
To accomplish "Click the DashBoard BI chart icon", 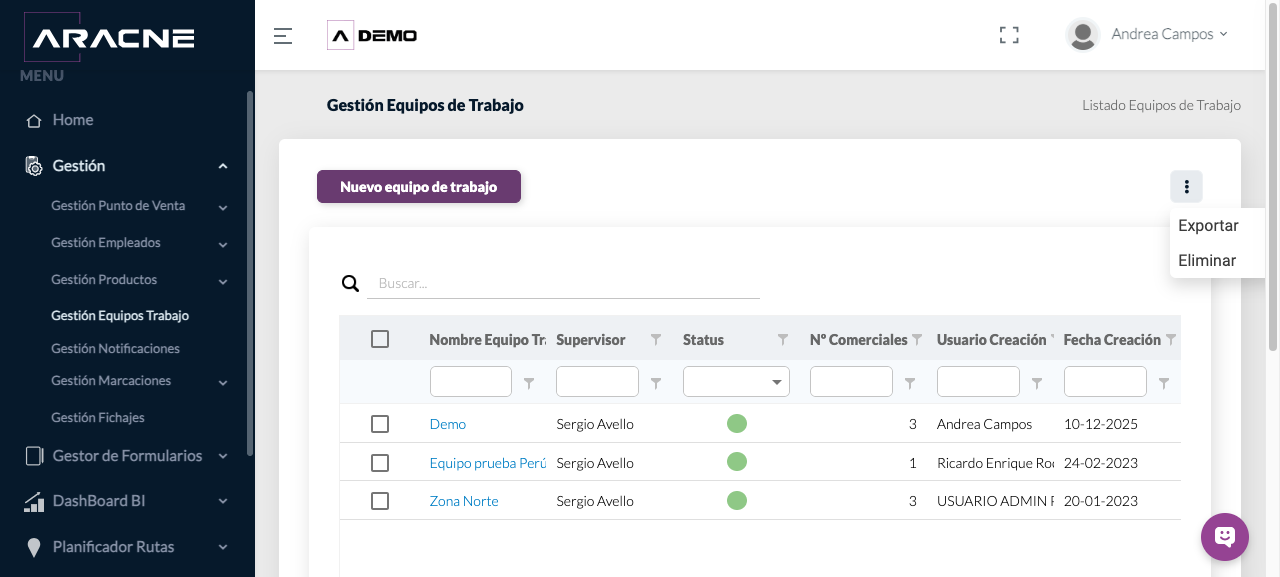I will click(34, 502).
